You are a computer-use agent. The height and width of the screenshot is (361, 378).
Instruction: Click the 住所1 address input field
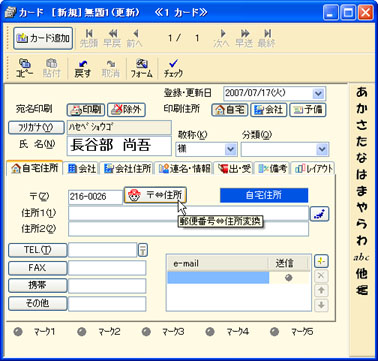[x=188, y=213]
